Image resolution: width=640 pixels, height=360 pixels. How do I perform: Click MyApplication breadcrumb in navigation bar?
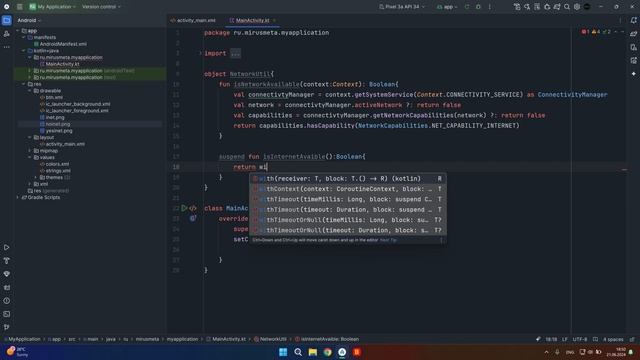(22, 339)
